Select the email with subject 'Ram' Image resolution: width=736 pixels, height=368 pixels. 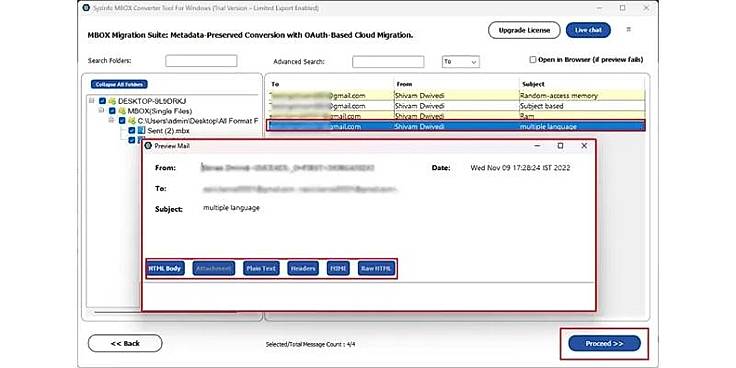(x=457, y=115)
